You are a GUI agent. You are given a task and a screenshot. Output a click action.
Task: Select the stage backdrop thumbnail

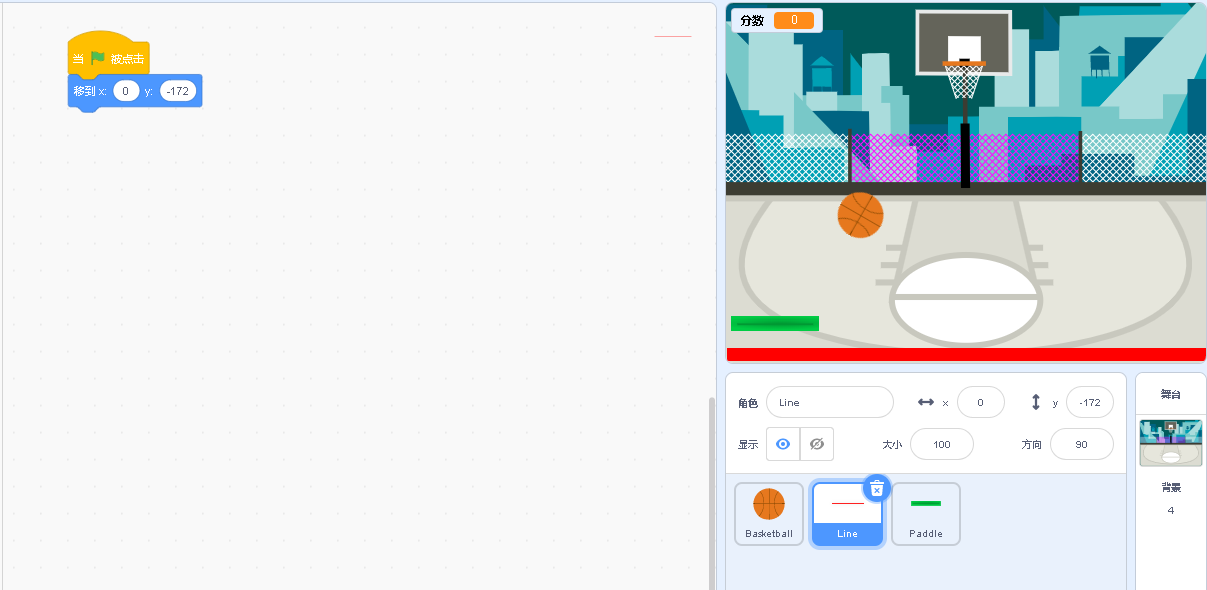tap(1171, 443)
